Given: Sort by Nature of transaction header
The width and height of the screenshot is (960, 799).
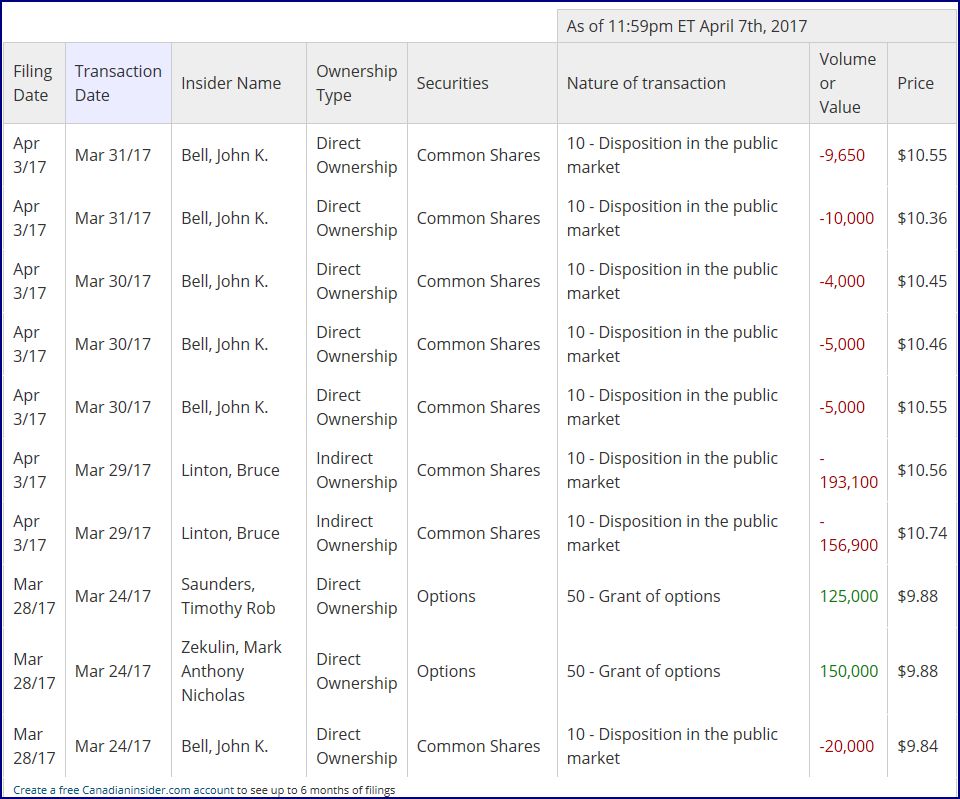Looking at the screenshot, I should pyautogui.click(x=646, y=83).
